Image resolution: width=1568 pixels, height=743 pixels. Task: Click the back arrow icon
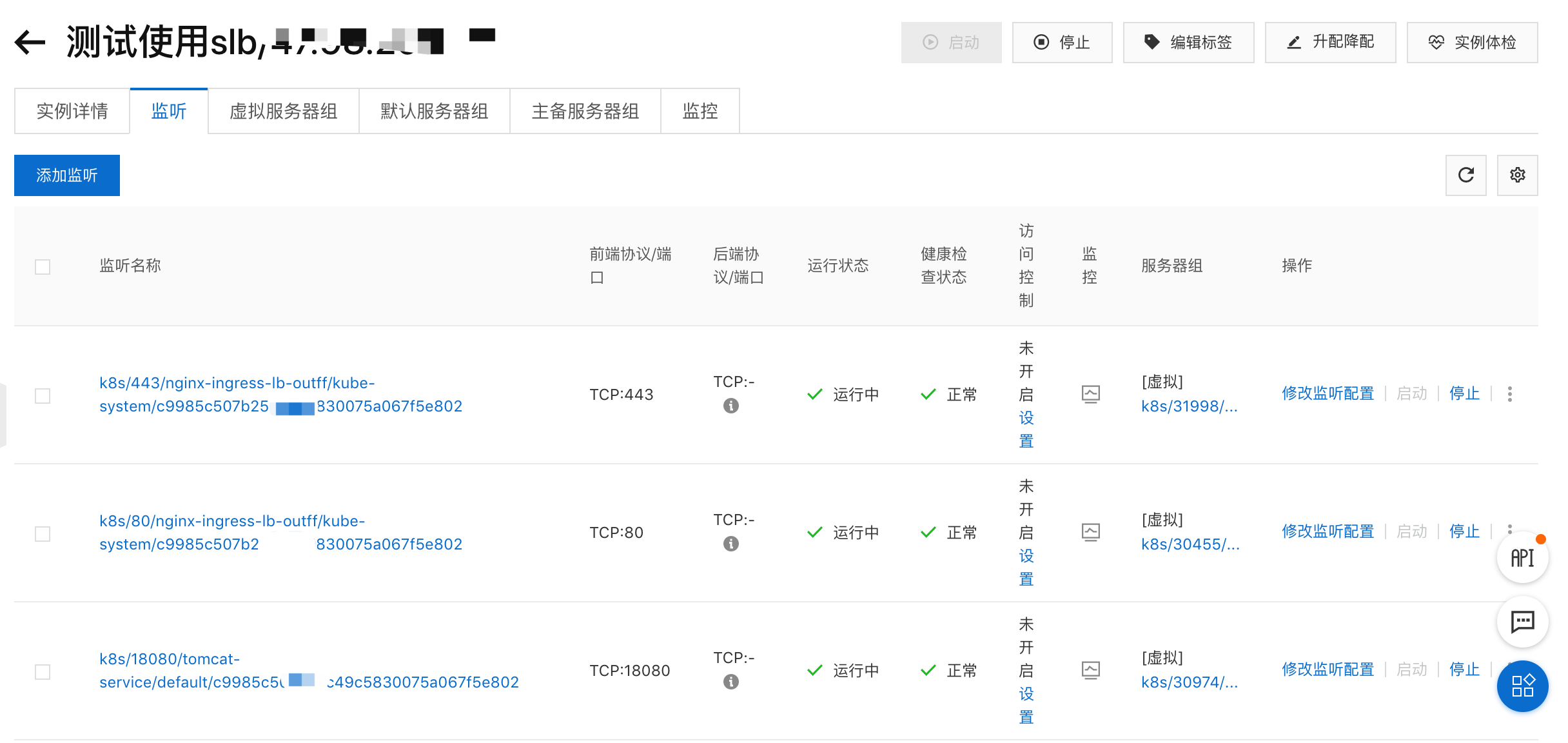[x=30, y=43]
